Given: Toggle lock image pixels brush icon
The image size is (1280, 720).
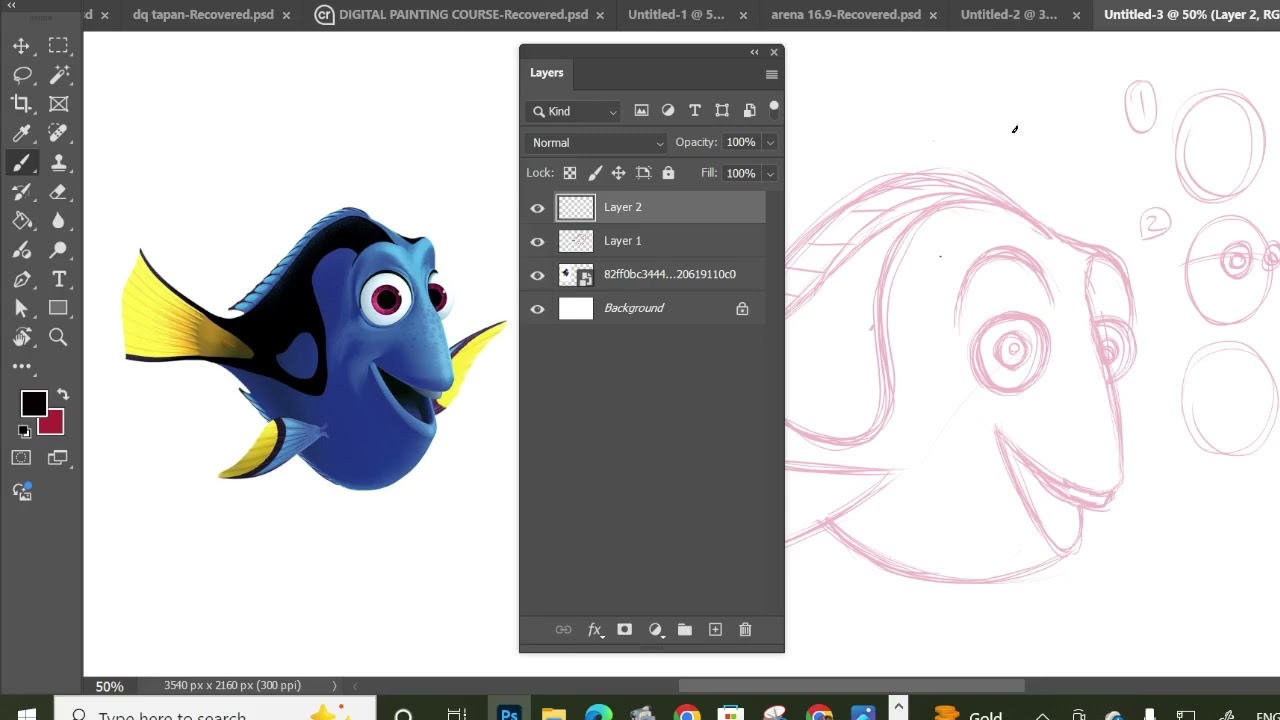Looking at the screenshot, I should point(595,173).
